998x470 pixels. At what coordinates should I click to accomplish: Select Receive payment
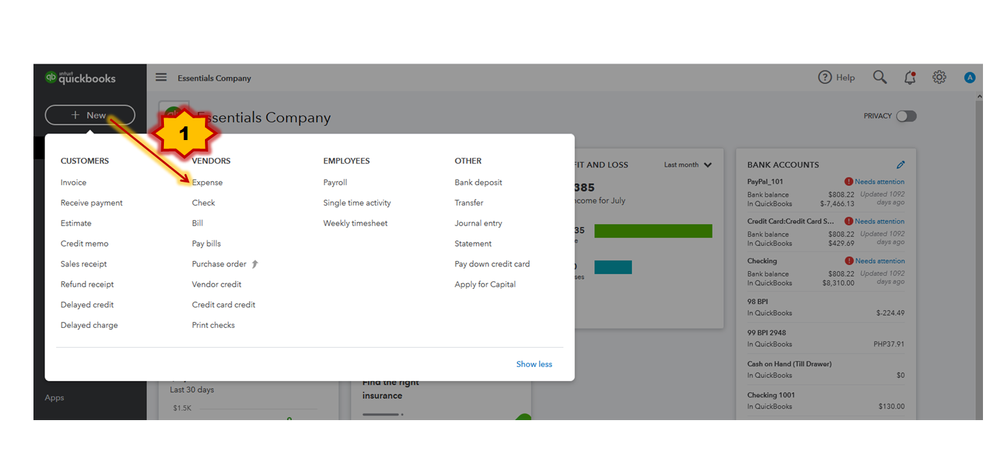click(92, 203)
